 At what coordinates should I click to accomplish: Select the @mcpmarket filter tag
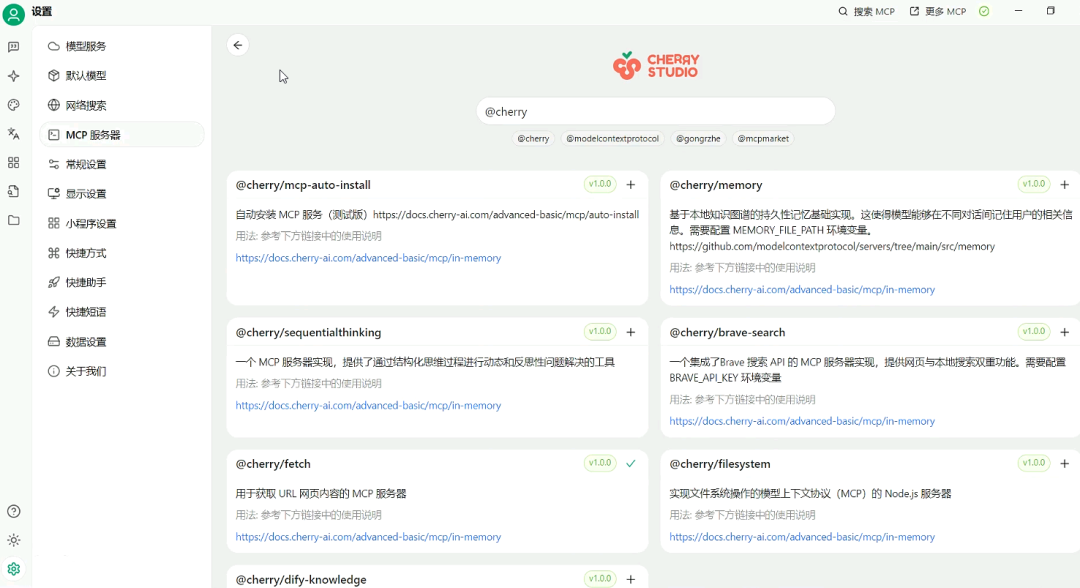(763, 138)
